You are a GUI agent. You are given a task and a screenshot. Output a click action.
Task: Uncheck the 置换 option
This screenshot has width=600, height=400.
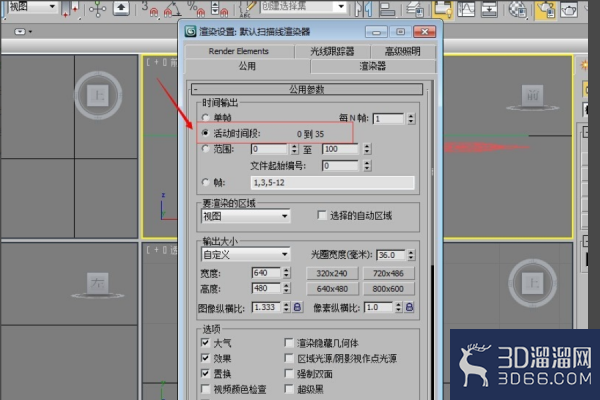click(205, 373)
